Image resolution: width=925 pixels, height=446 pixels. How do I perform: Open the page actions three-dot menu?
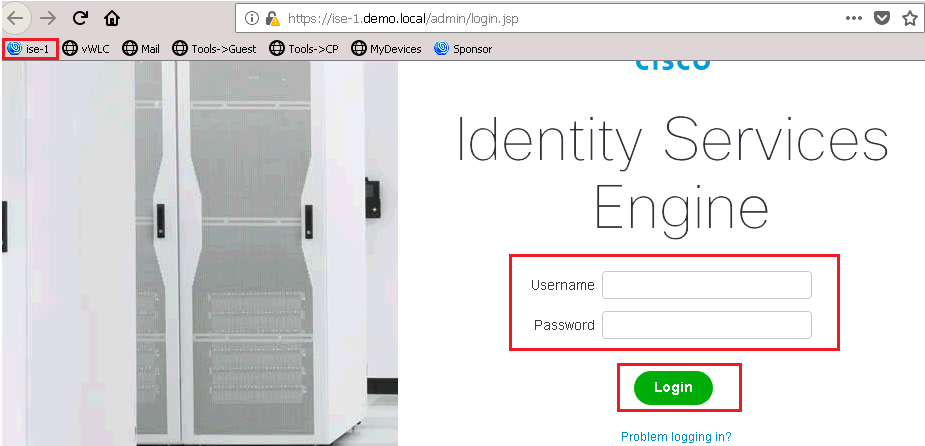coord(854,18)
